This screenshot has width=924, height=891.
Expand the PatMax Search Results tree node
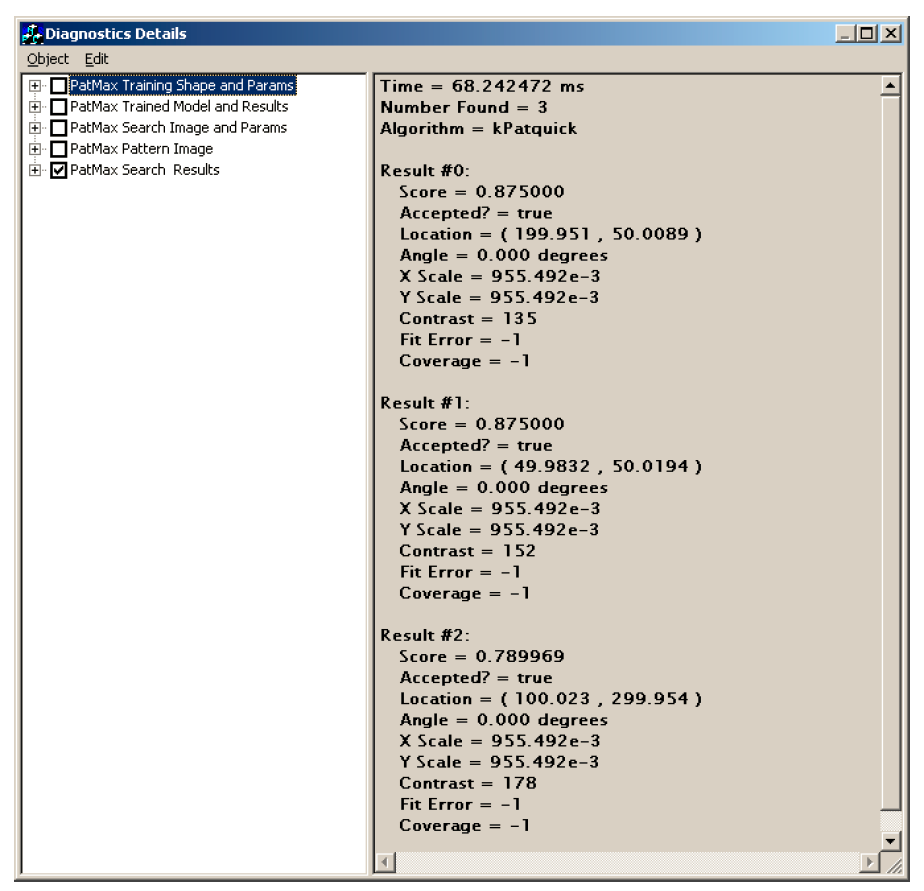click(36, 171)
